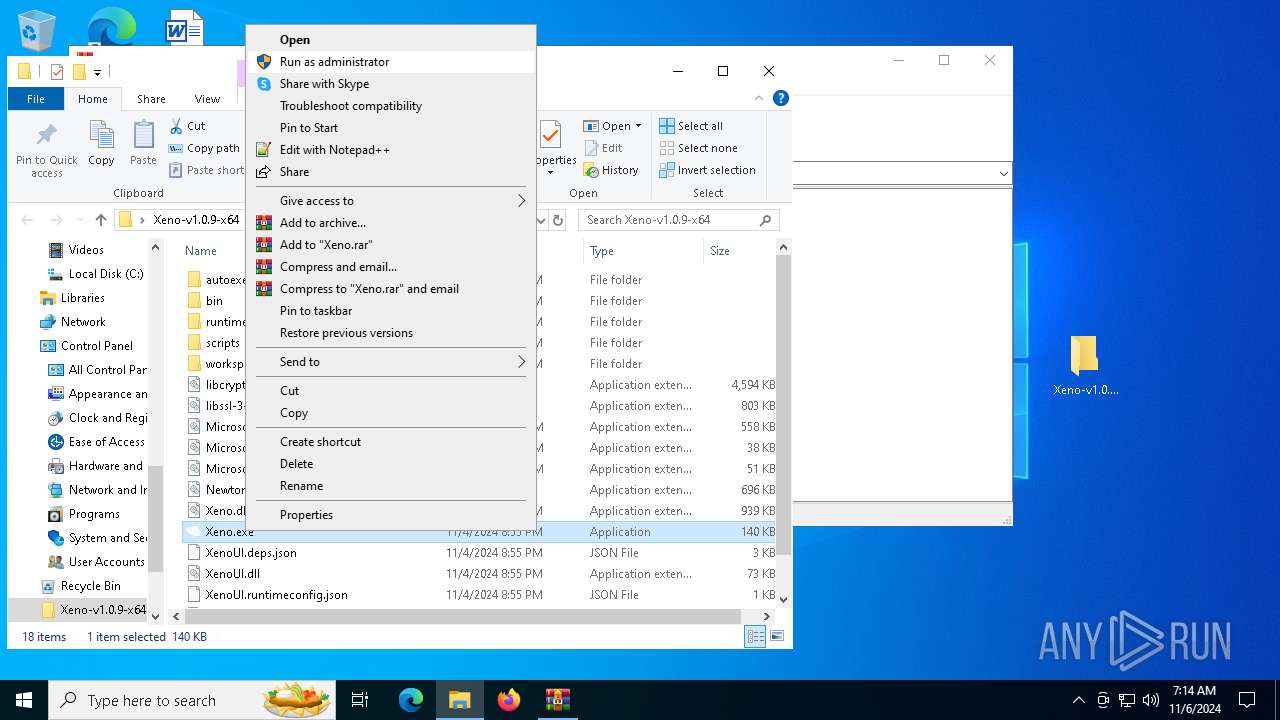
Task: Show hidden system tray icons
Action: [1078, 700]
